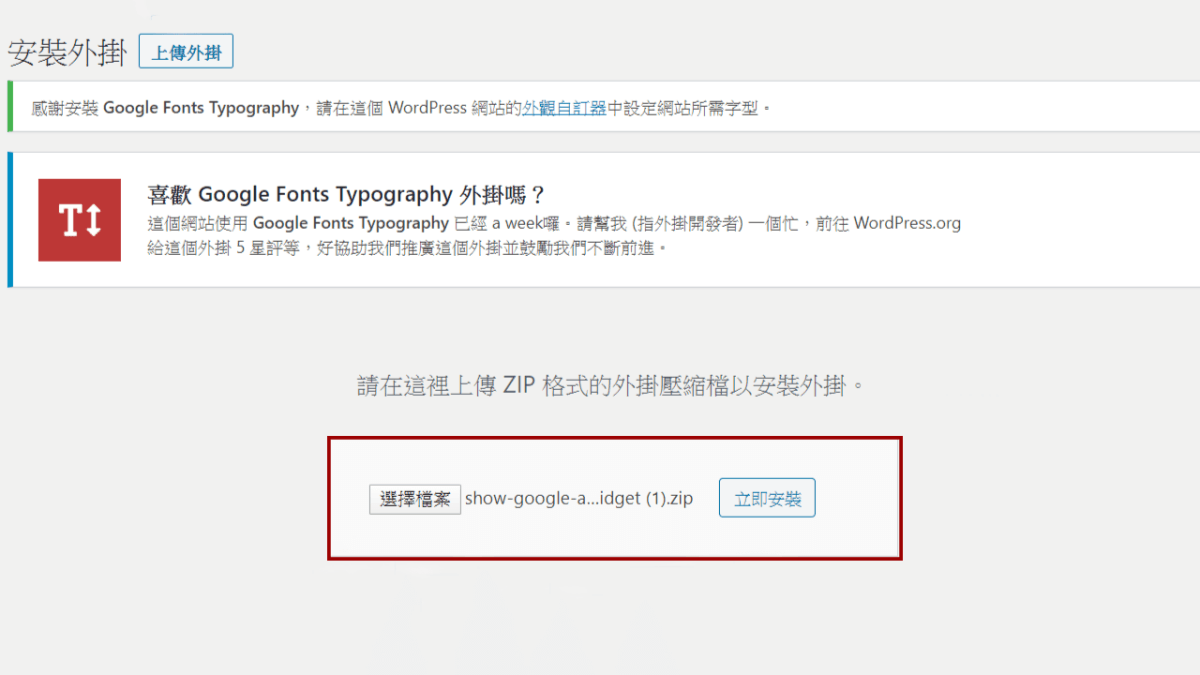This screenshot has height=675, width=1200.
Task: Click the 安裝外掛 page heading
Action: click(x=67, y=53)
